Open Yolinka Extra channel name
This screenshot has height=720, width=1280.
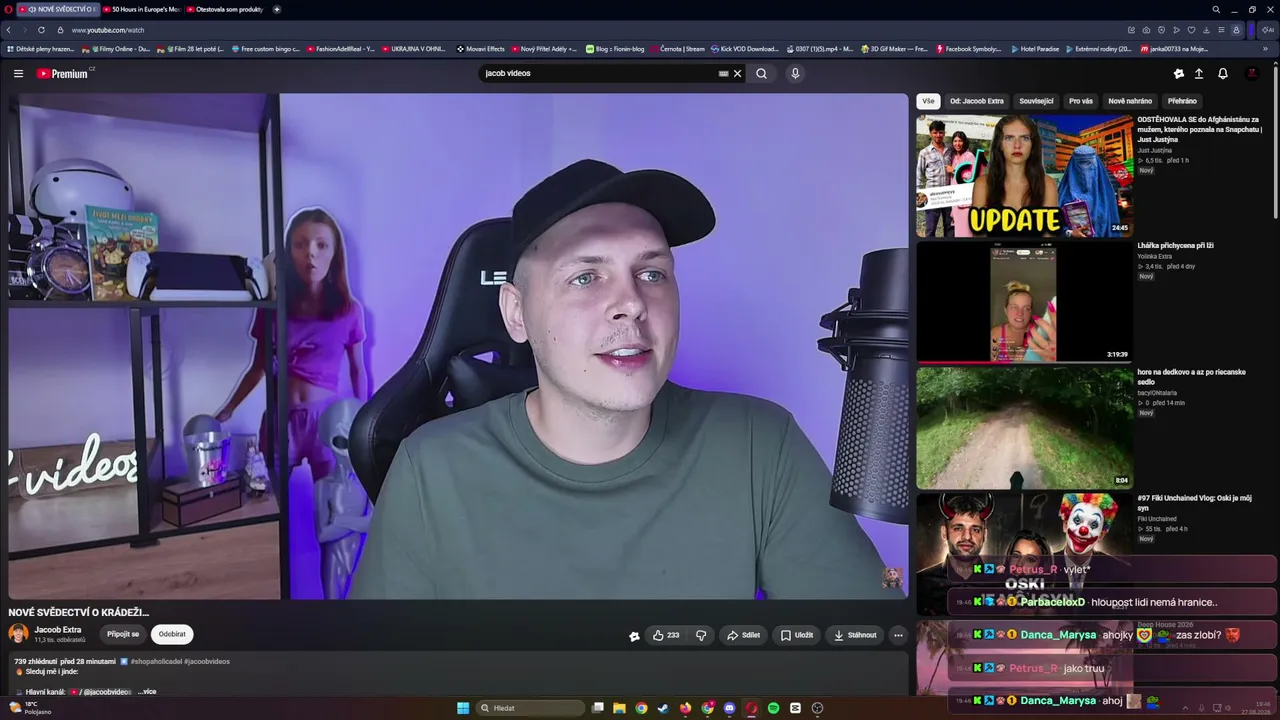pos(1154,257)
